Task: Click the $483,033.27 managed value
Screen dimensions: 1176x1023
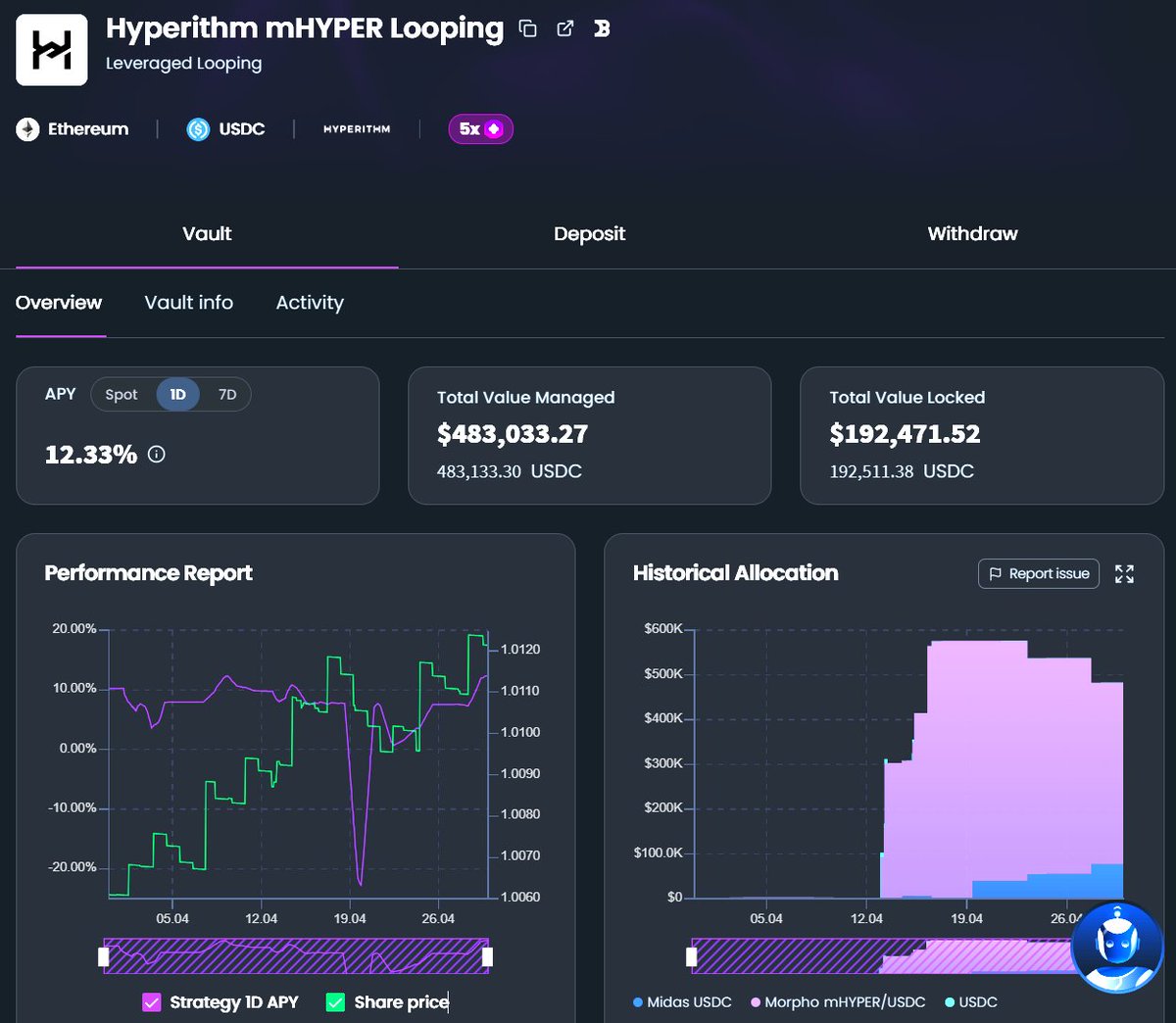Action: click(x=513, y=434)
